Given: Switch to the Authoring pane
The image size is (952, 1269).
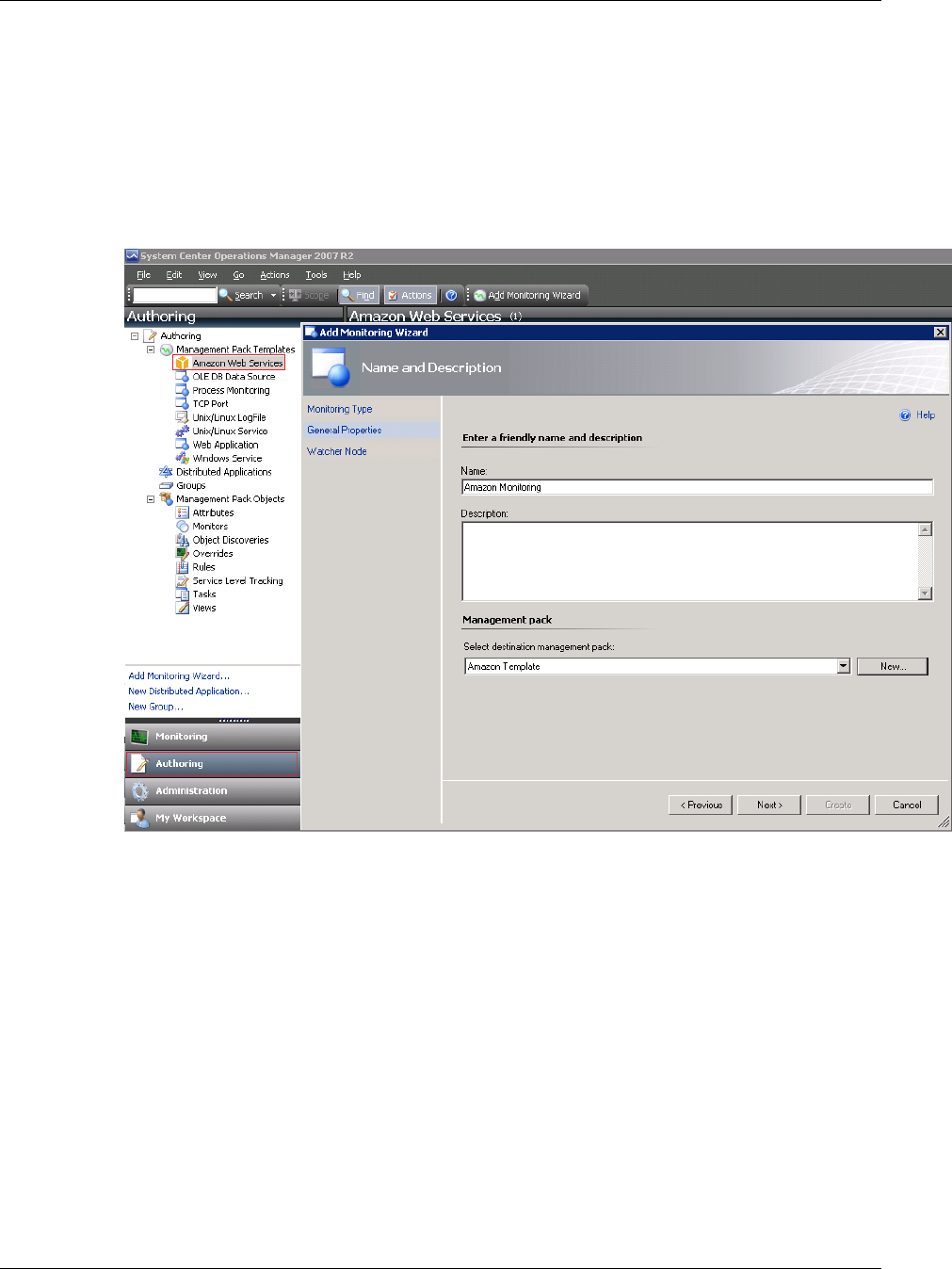Looking at the screenshot, I should [x=213, y=764].
